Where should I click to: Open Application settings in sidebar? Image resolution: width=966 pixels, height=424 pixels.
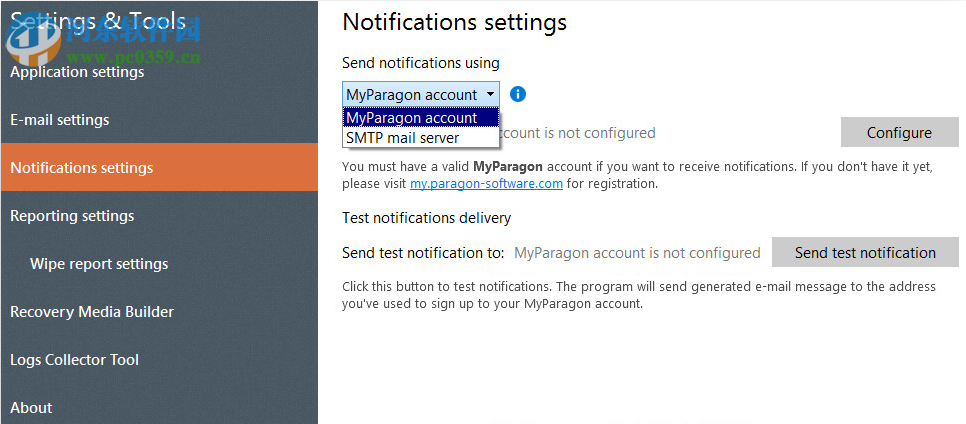tap(77, 72)
